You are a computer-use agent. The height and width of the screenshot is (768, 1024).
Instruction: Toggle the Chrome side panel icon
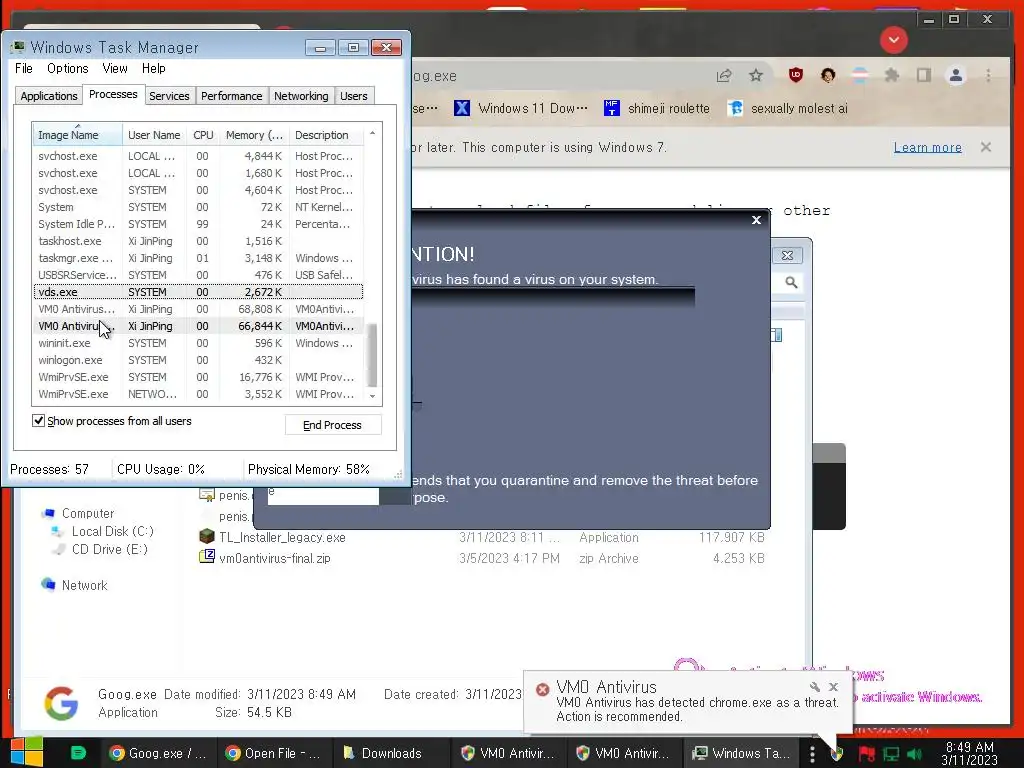(x=923, y=76)
